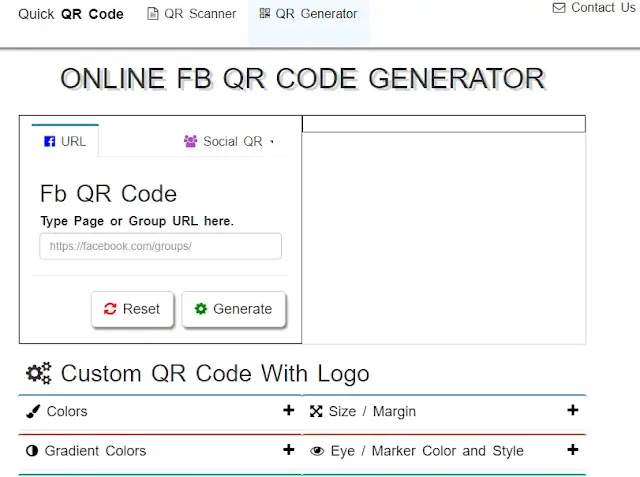Expand the Gradient Colors section
Image resolution: width=640 pixels, height=477 pixels.
pos(160,451)
